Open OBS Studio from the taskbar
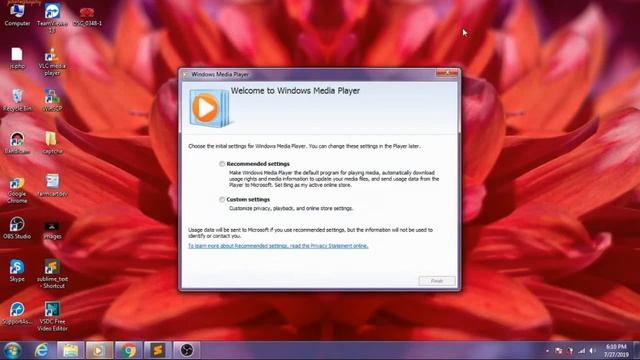 [x=187, y=350]
